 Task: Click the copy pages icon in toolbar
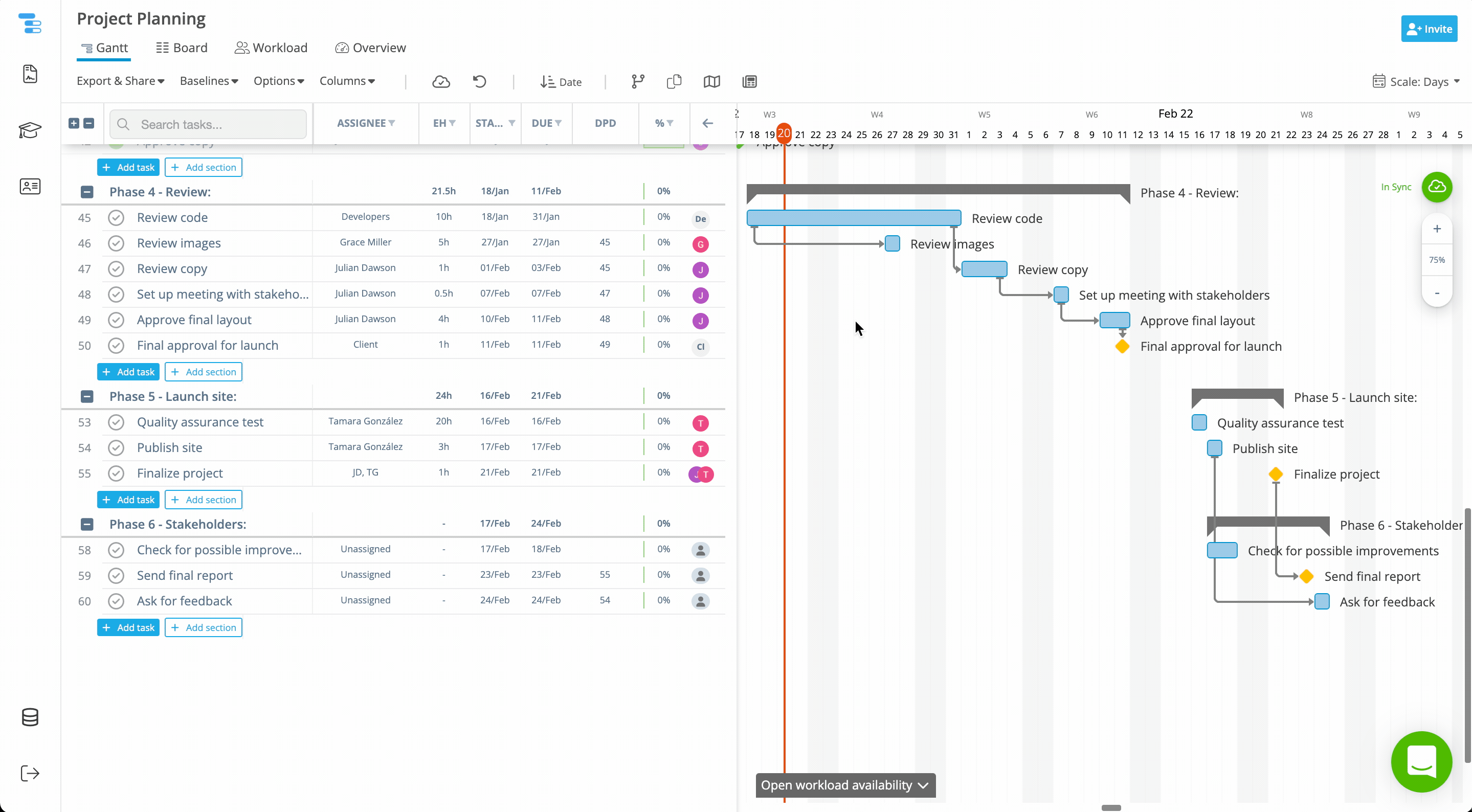coord(674,82)
